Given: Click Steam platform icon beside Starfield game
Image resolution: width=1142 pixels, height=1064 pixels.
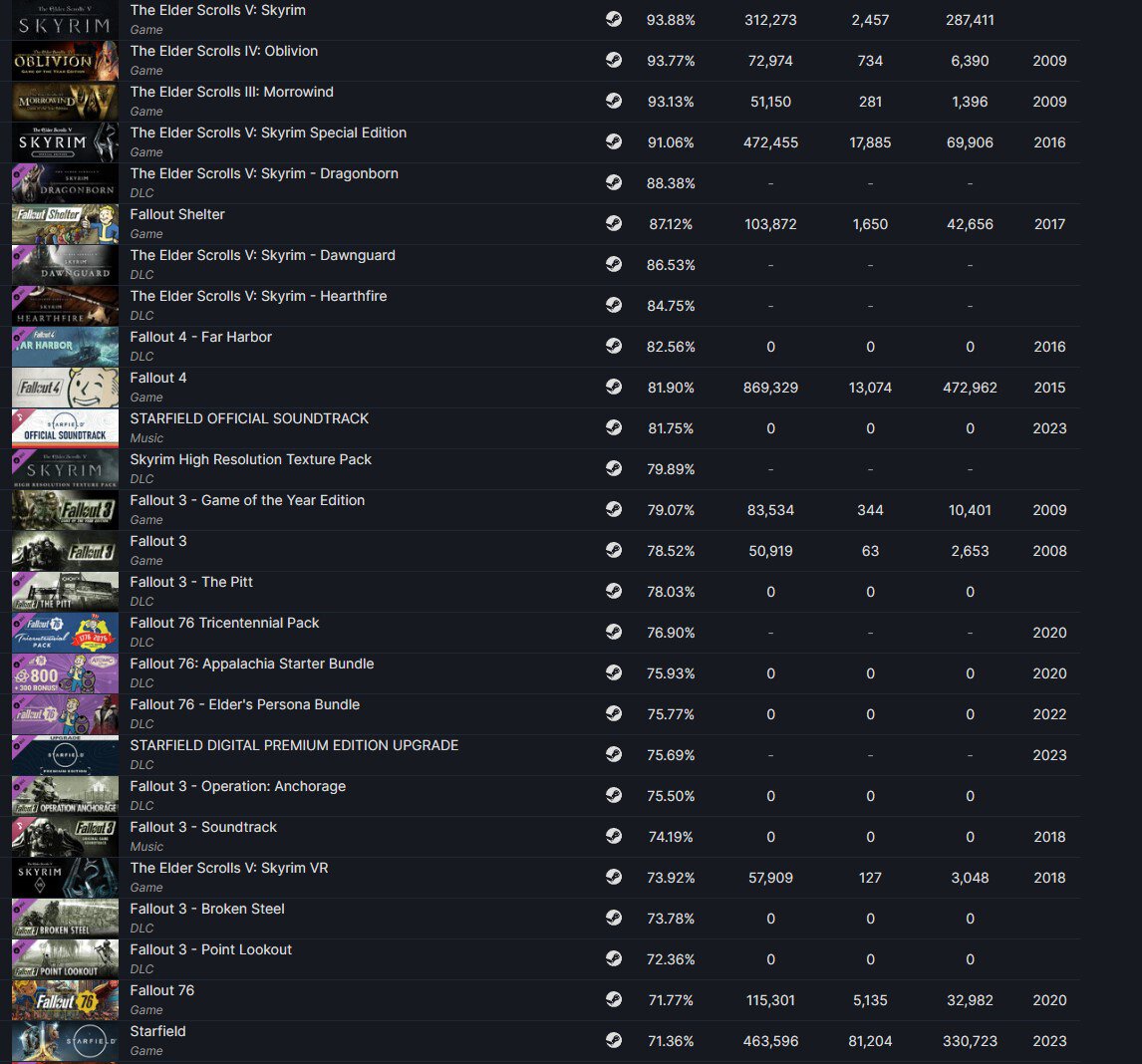Looking at the screenshot, I should [613, 1040].
